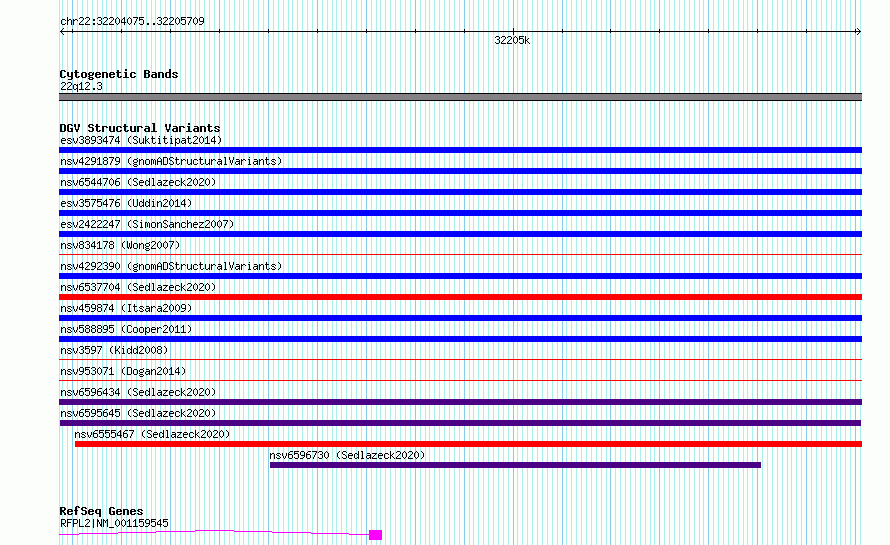The image size is (890, 545).
Task: Click the red bar under nsv6555467
Action: [468, 444]
